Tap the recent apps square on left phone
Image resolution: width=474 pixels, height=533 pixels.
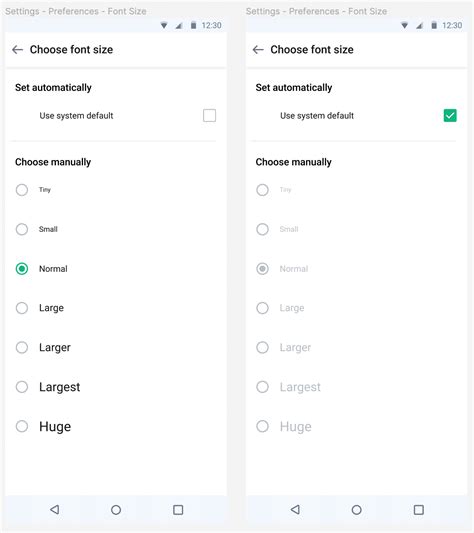(x=178, y=510)
